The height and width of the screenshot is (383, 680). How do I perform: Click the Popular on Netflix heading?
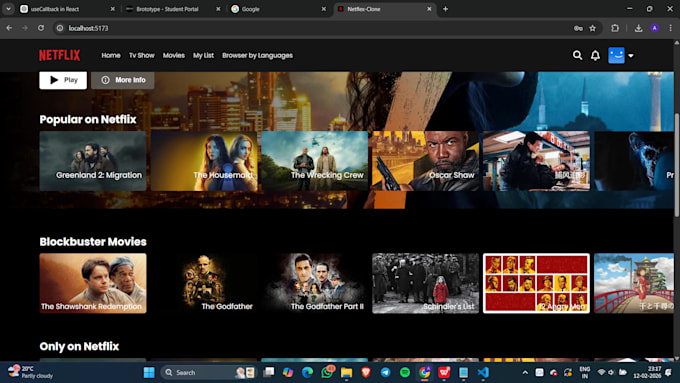(88, 120)
